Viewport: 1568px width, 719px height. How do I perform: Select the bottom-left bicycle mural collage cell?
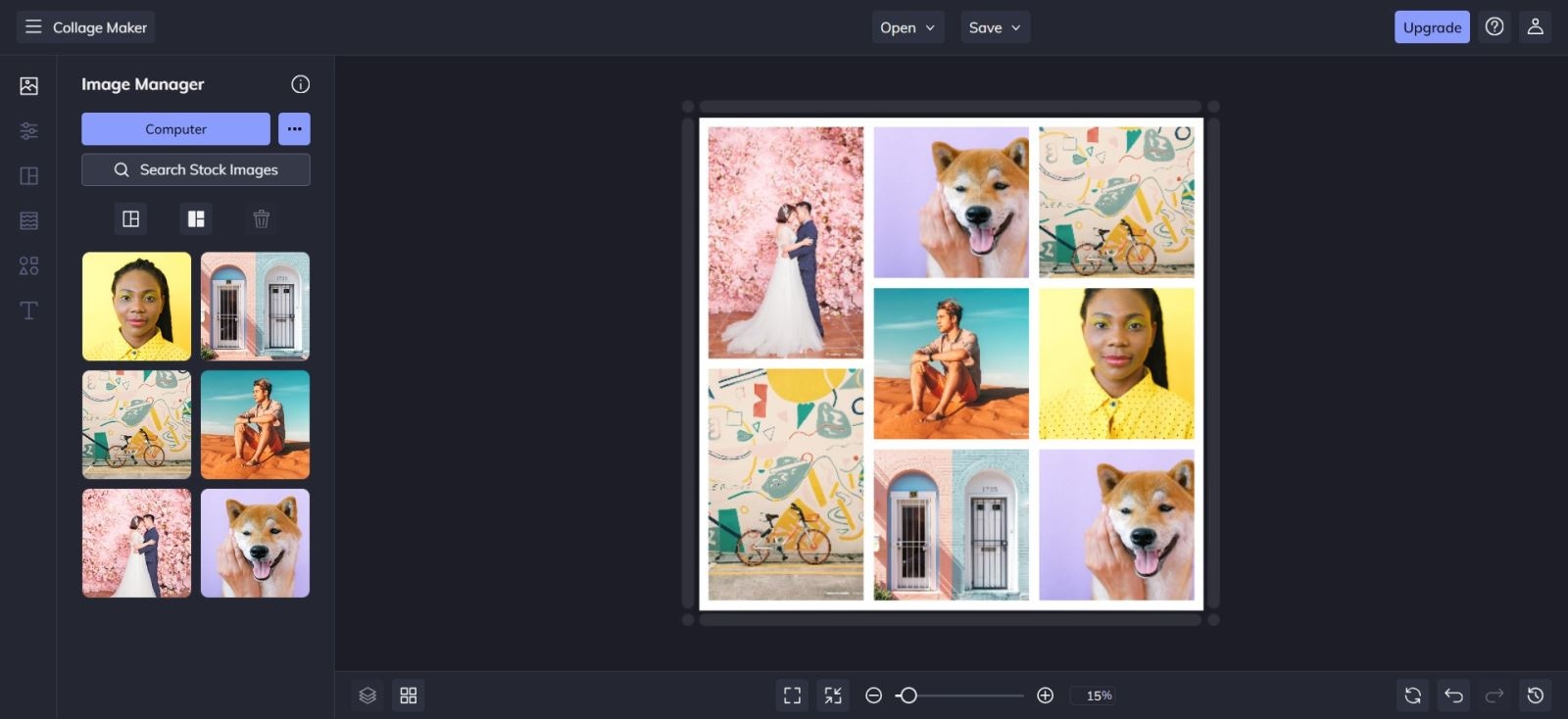[x=786, y=485]
